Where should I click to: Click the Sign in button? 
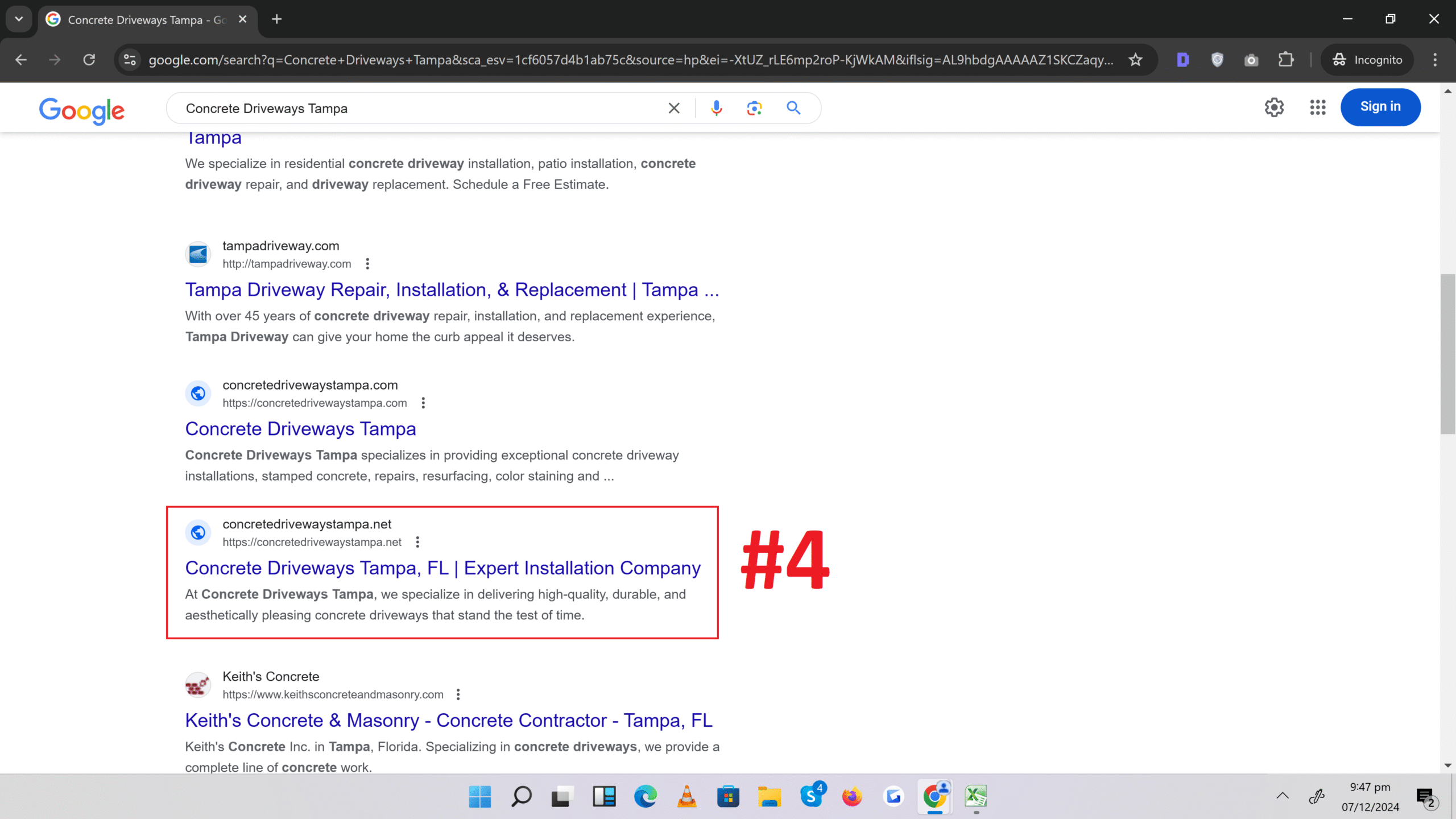1380,107
